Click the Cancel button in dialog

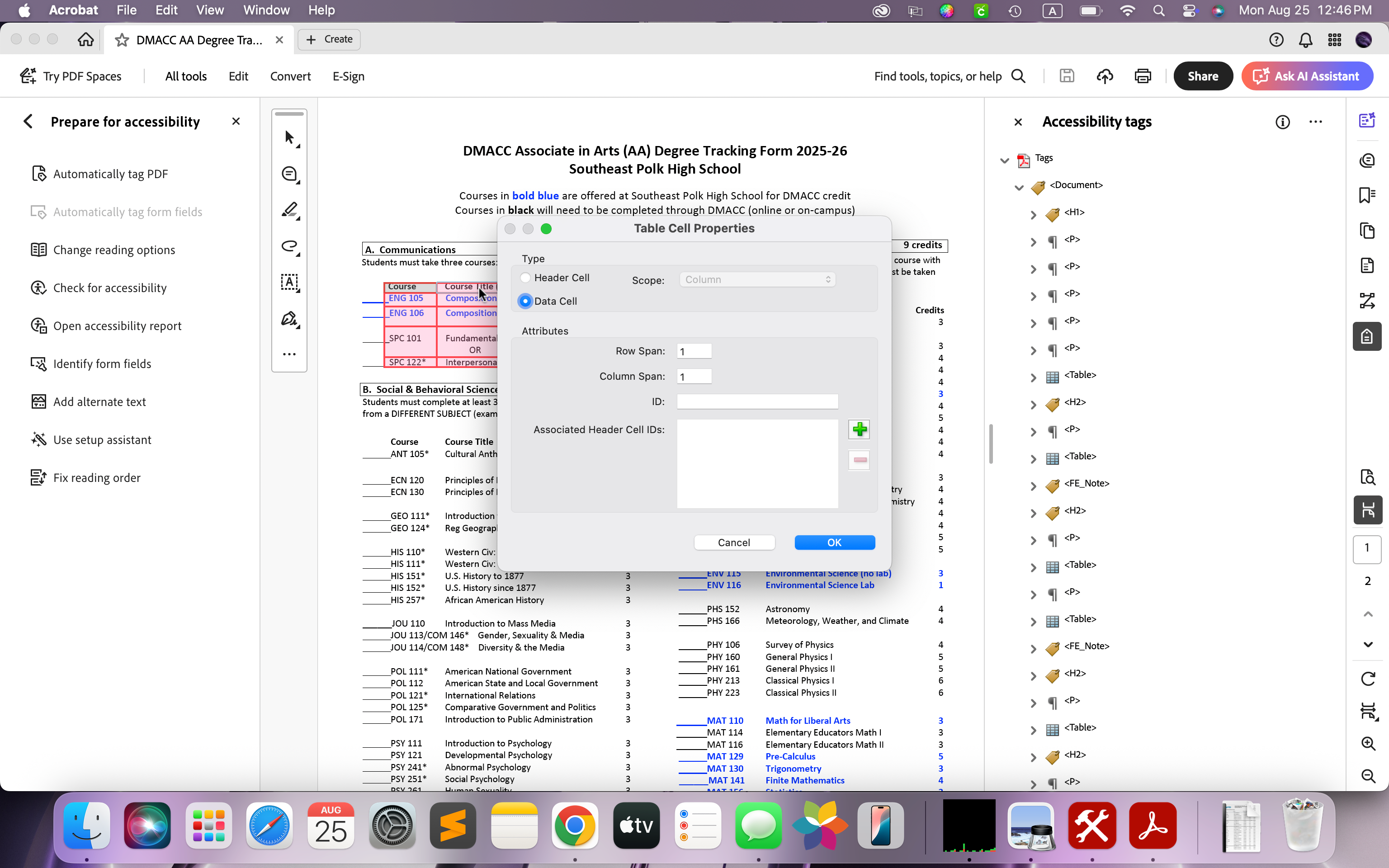click(x=733, y=542)
